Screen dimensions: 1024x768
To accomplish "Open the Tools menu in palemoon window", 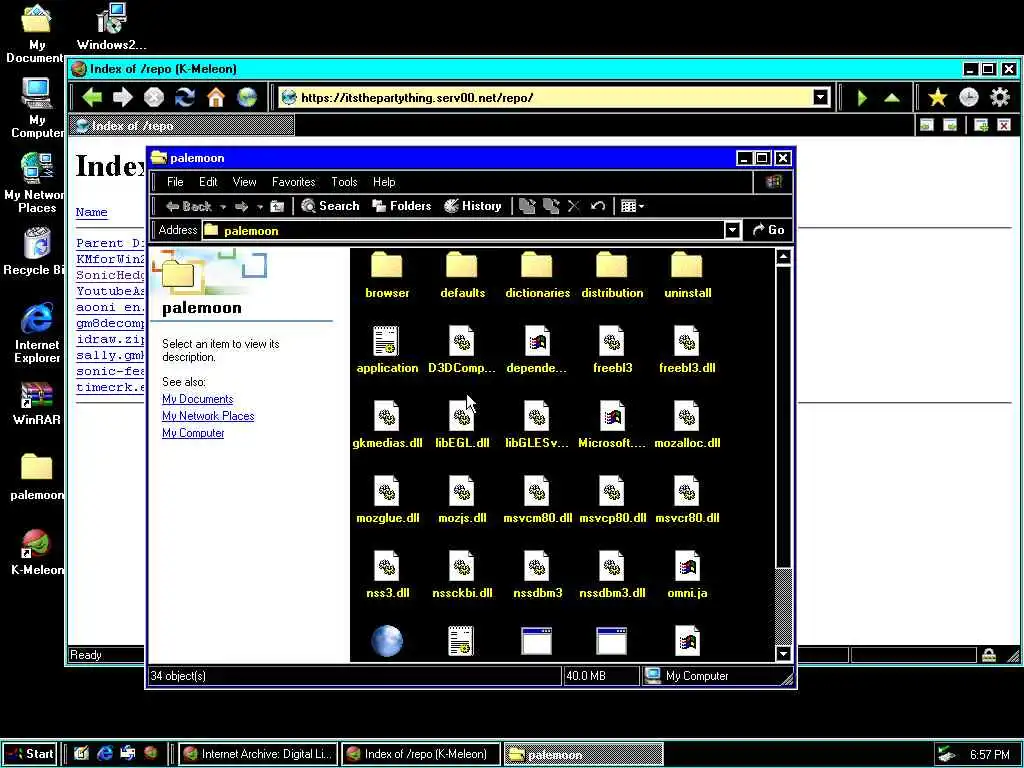I will point(344,182).
